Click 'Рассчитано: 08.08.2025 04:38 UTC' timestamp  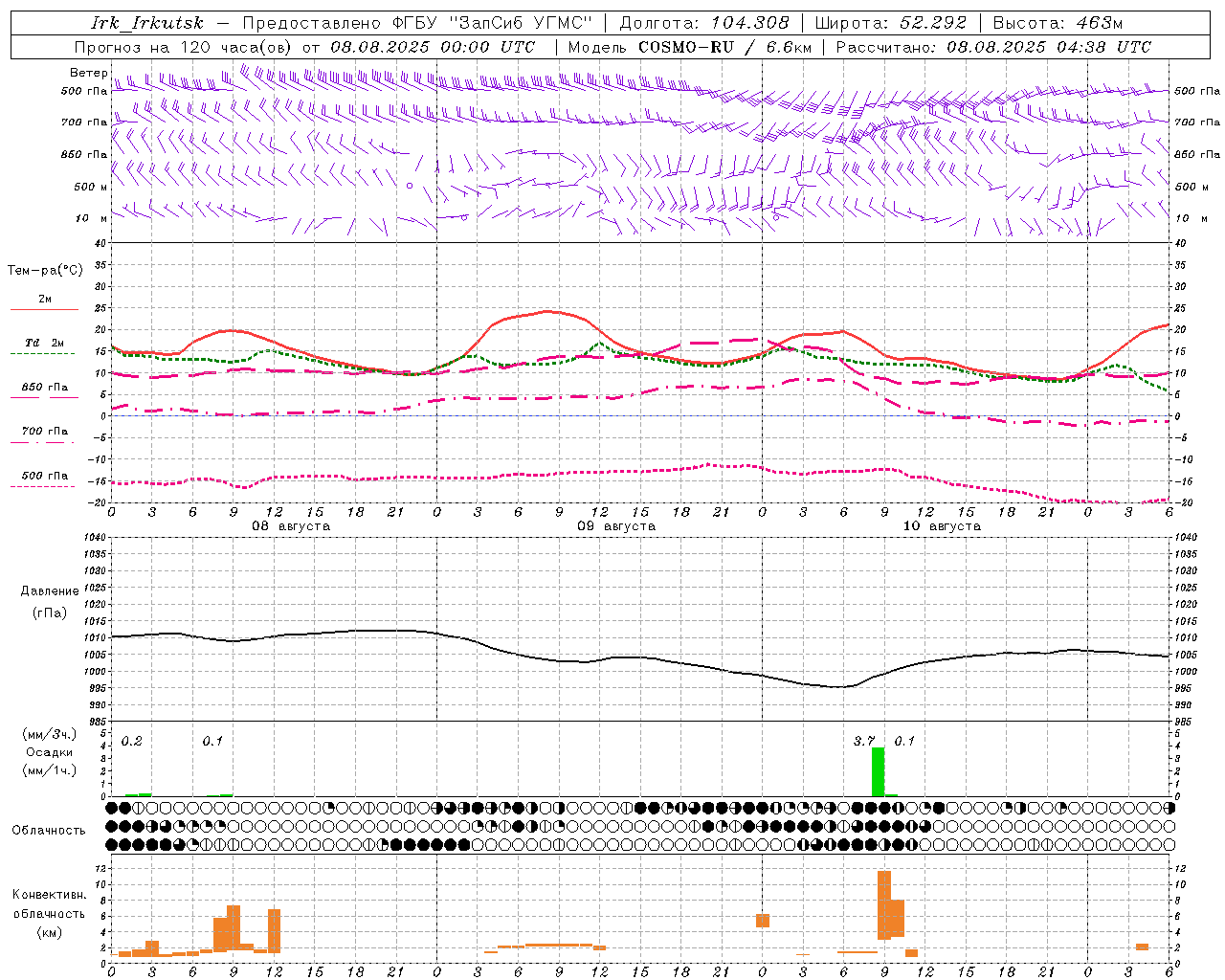(993, 47)
